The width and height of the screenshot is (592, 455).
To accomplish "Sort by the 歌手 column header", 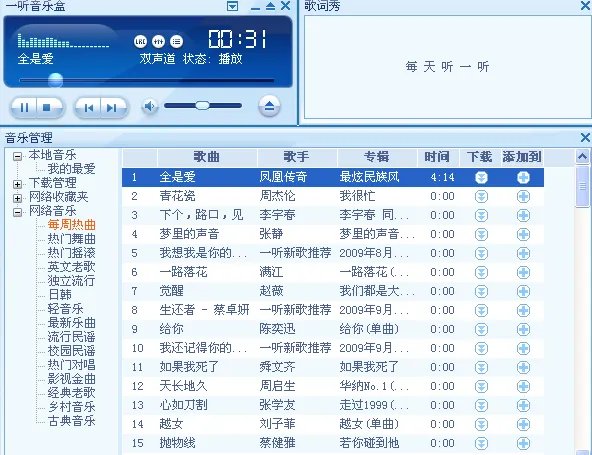I will (297, 157).
